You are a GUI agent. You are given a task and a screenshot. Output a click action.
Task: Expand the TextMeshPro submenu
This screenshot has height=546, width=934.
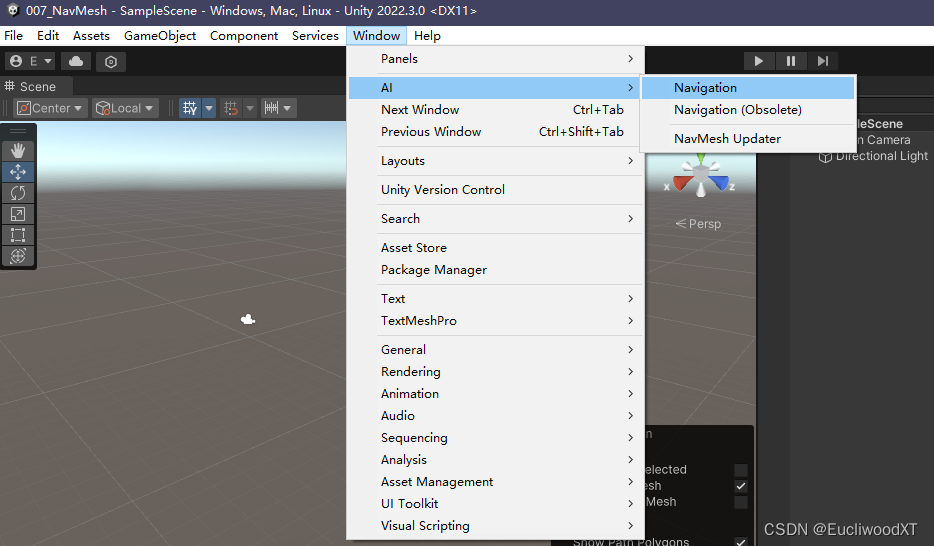click(x=496, y=320)
